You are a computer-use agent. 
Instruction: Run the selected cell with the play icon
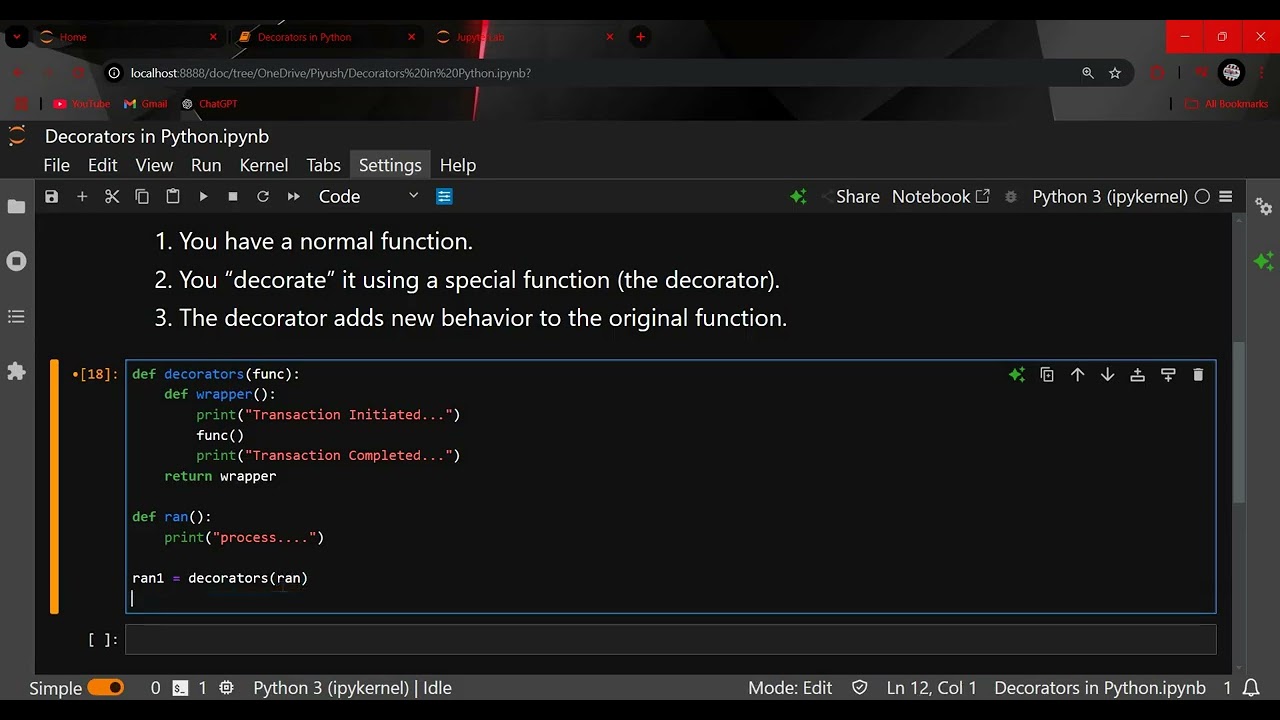tap(203, 197)
